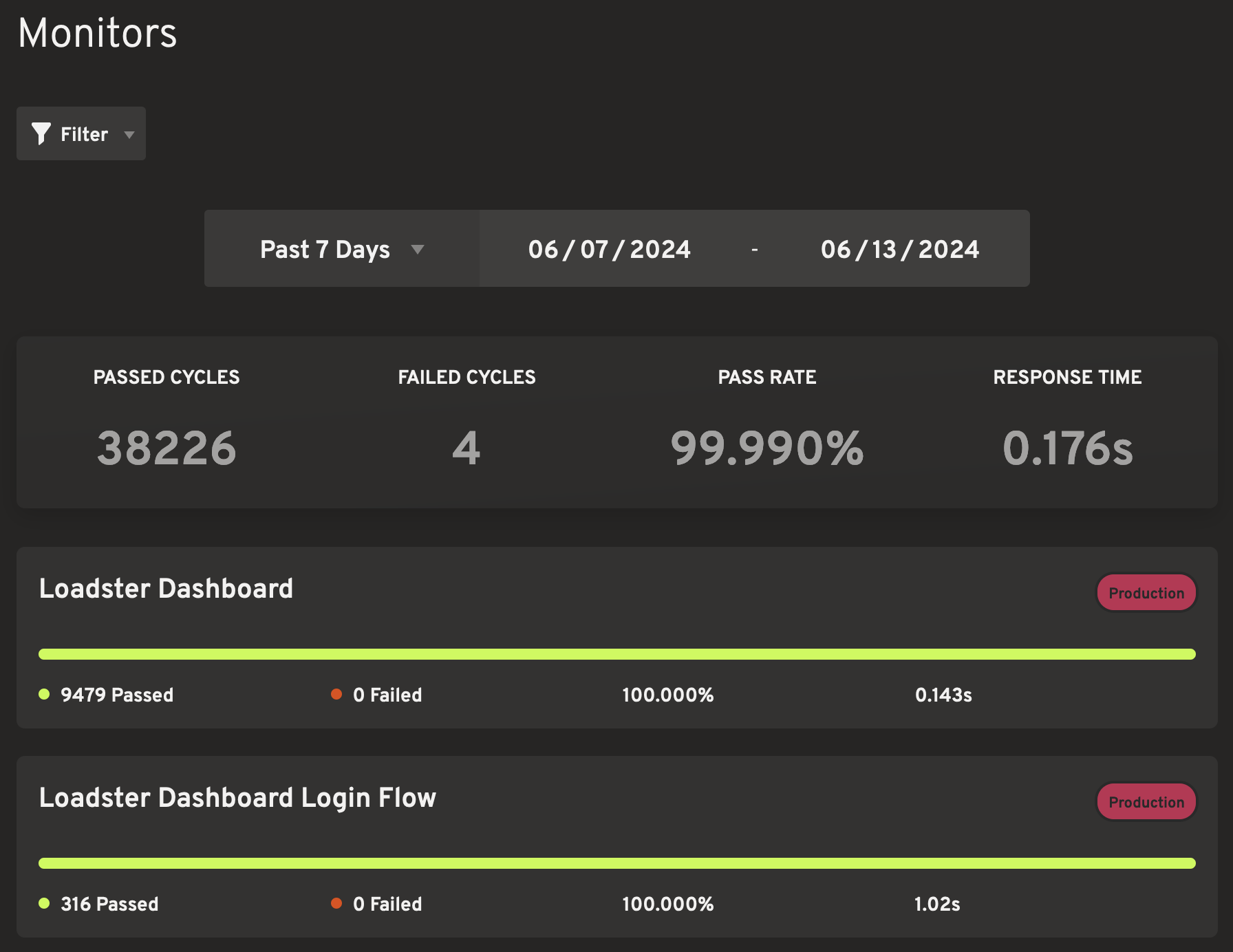Open the Loadster Dashboard Login Flow monitor

click(238, 799)
